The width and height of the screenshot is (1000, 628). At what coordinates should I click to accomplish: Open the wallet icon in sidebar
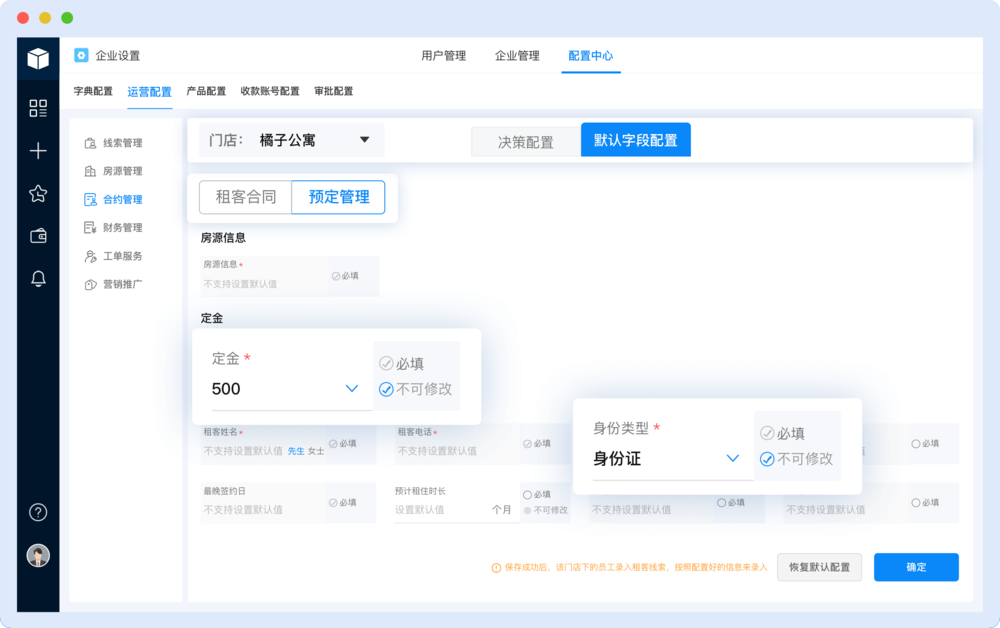(38, 236)
